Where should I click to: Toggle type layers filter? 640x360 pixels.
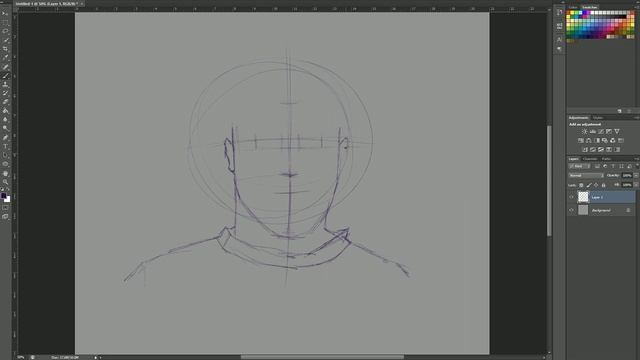pyautogui.click(x=613, y=167)
